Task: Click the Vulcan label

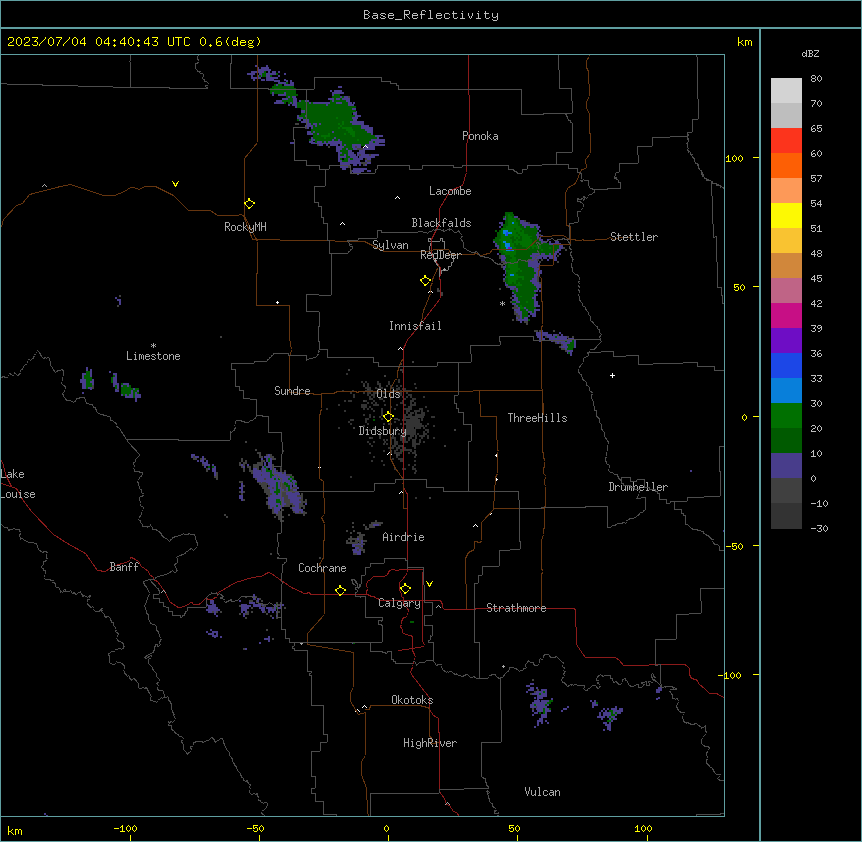Action: click(x=542, y=792)
